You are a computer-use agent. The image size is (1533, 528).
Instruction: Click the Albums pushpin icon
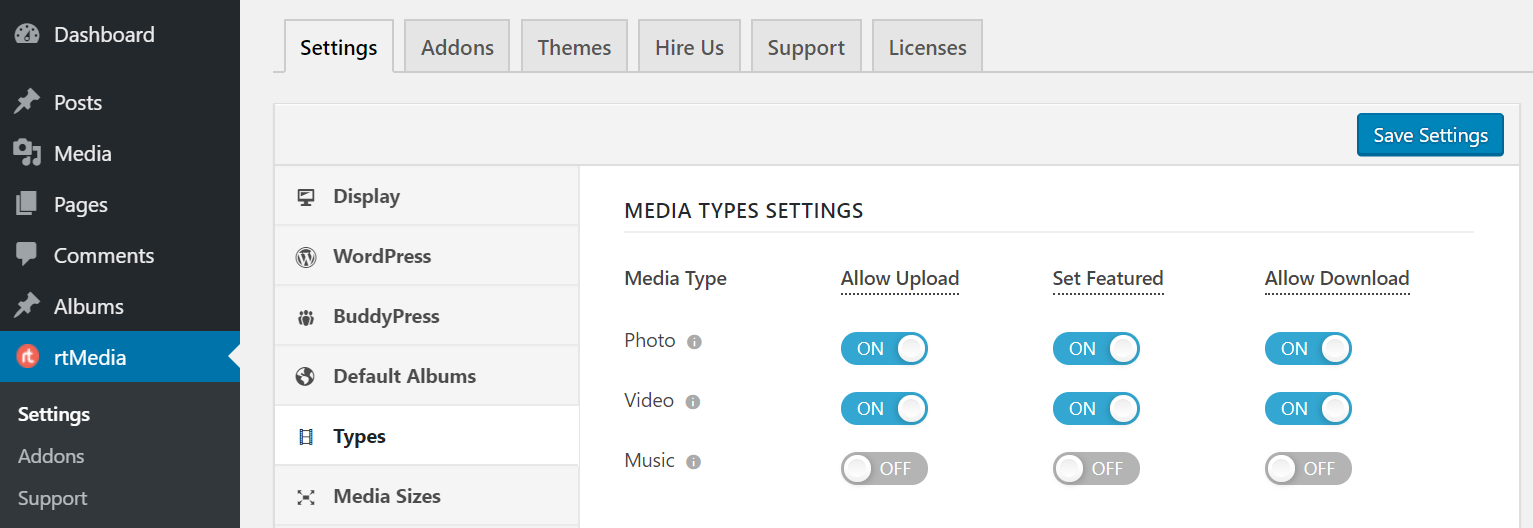click(x=27, y=306)
